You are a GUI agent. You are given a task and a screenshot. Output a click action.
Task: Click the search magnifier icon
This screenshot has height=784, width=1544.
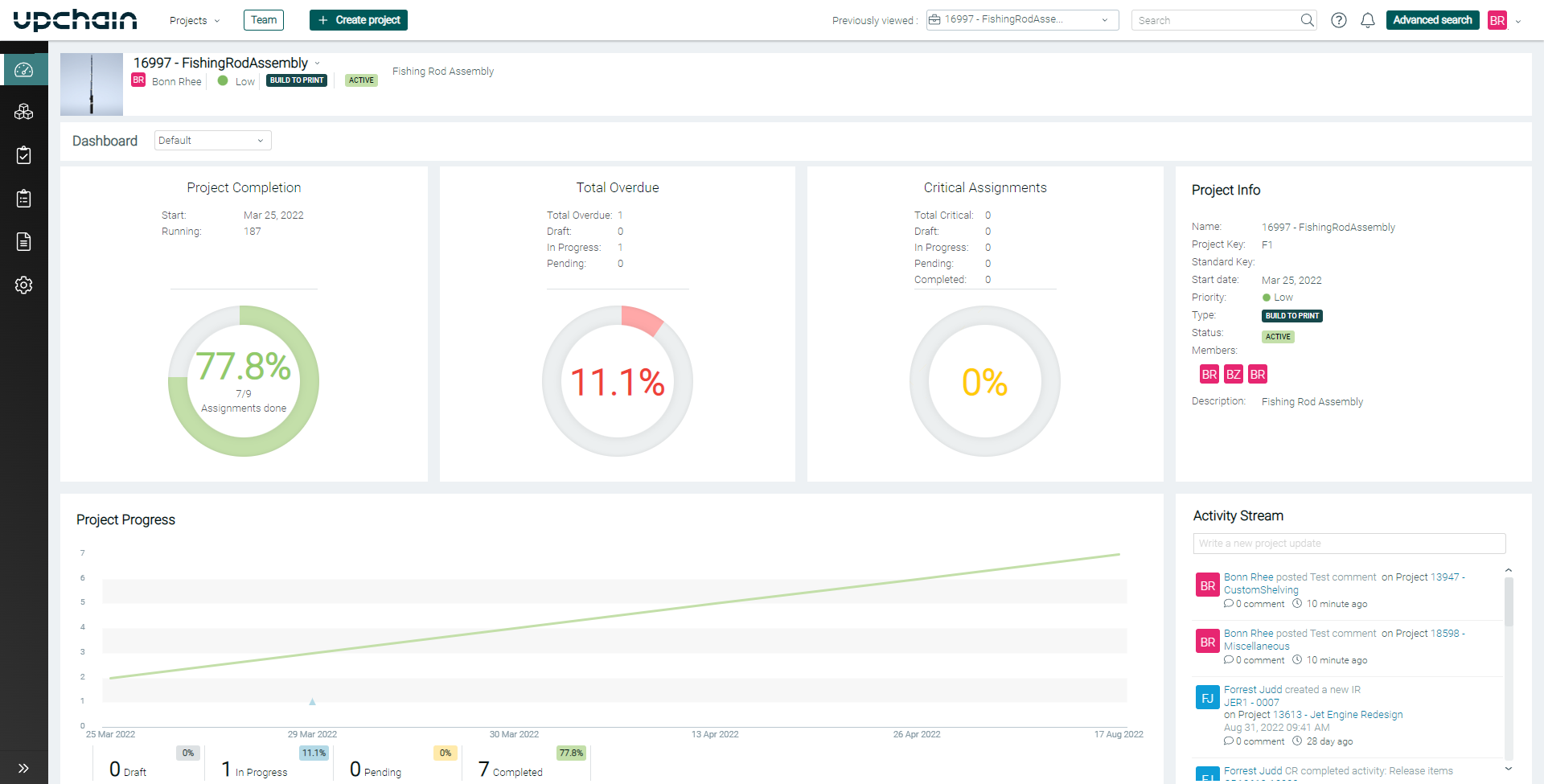[x=1308, y=19]
